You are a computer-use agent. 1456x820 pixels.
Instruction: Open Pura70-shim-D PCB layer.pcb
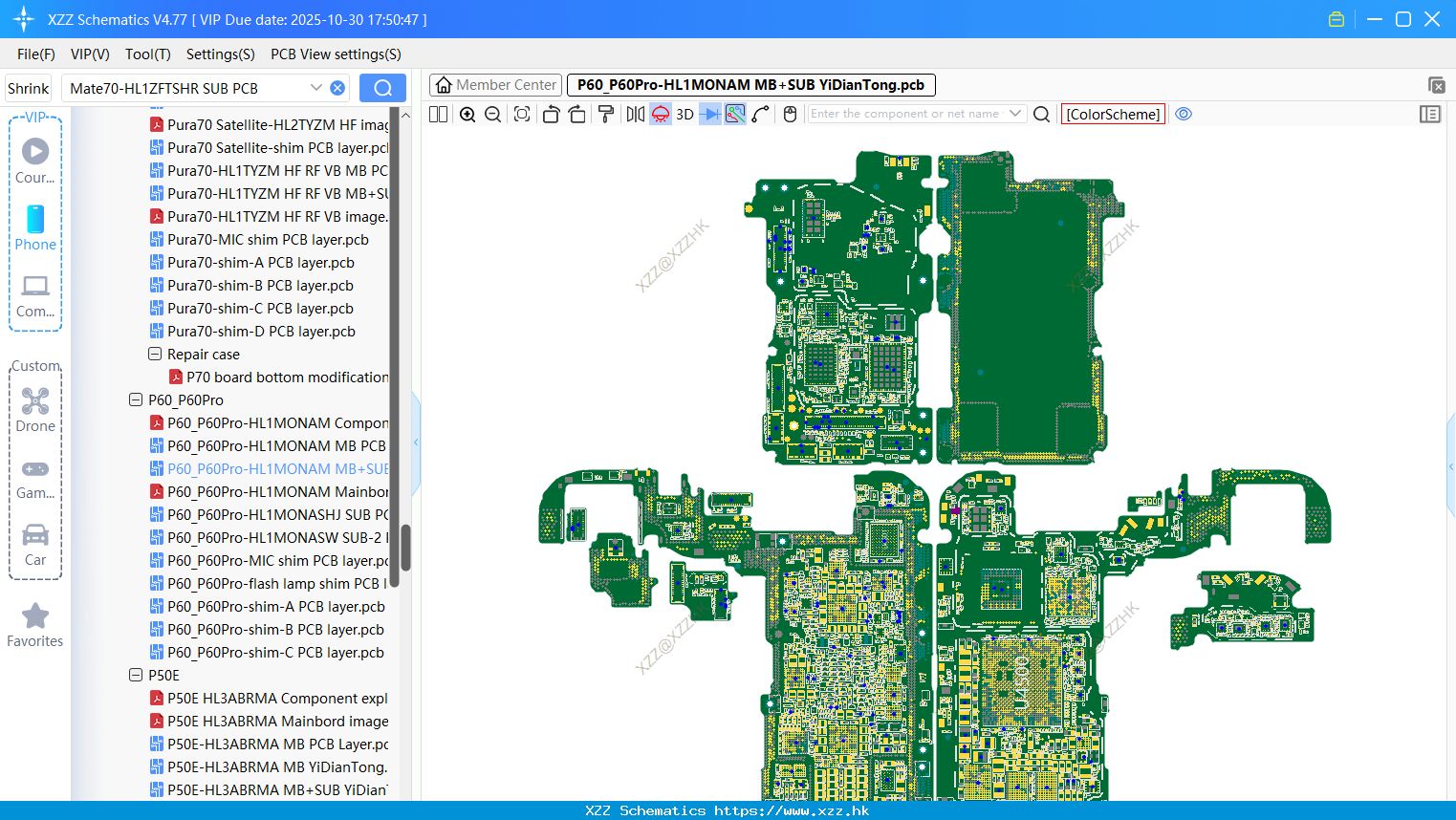click(252, 331)
